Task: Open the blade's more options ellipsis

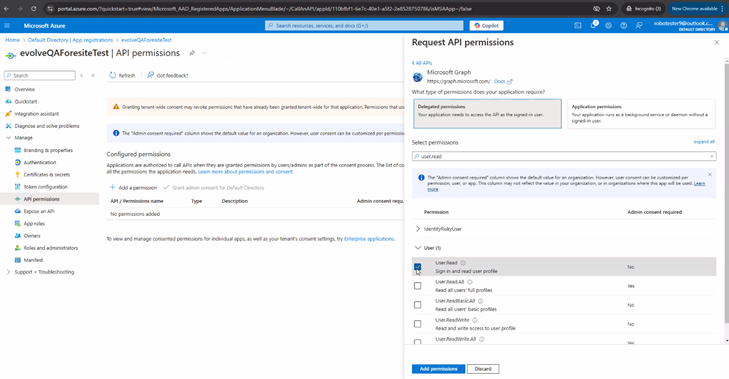Action: pos(204,53)
